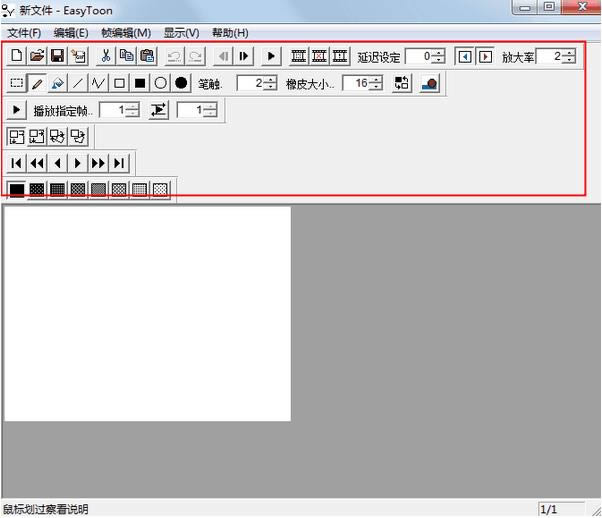Viewport: 602px width, 518px height.
Task: Insert a frame with first filmstrip icon
Action: tap(299, 56)
